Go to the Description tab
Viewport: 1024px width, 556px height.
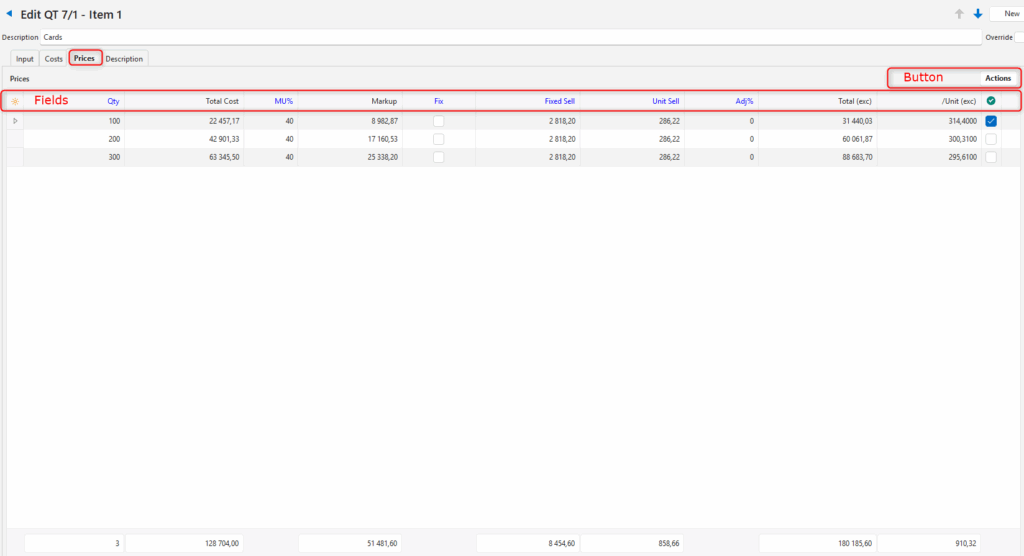click(124, 59)
